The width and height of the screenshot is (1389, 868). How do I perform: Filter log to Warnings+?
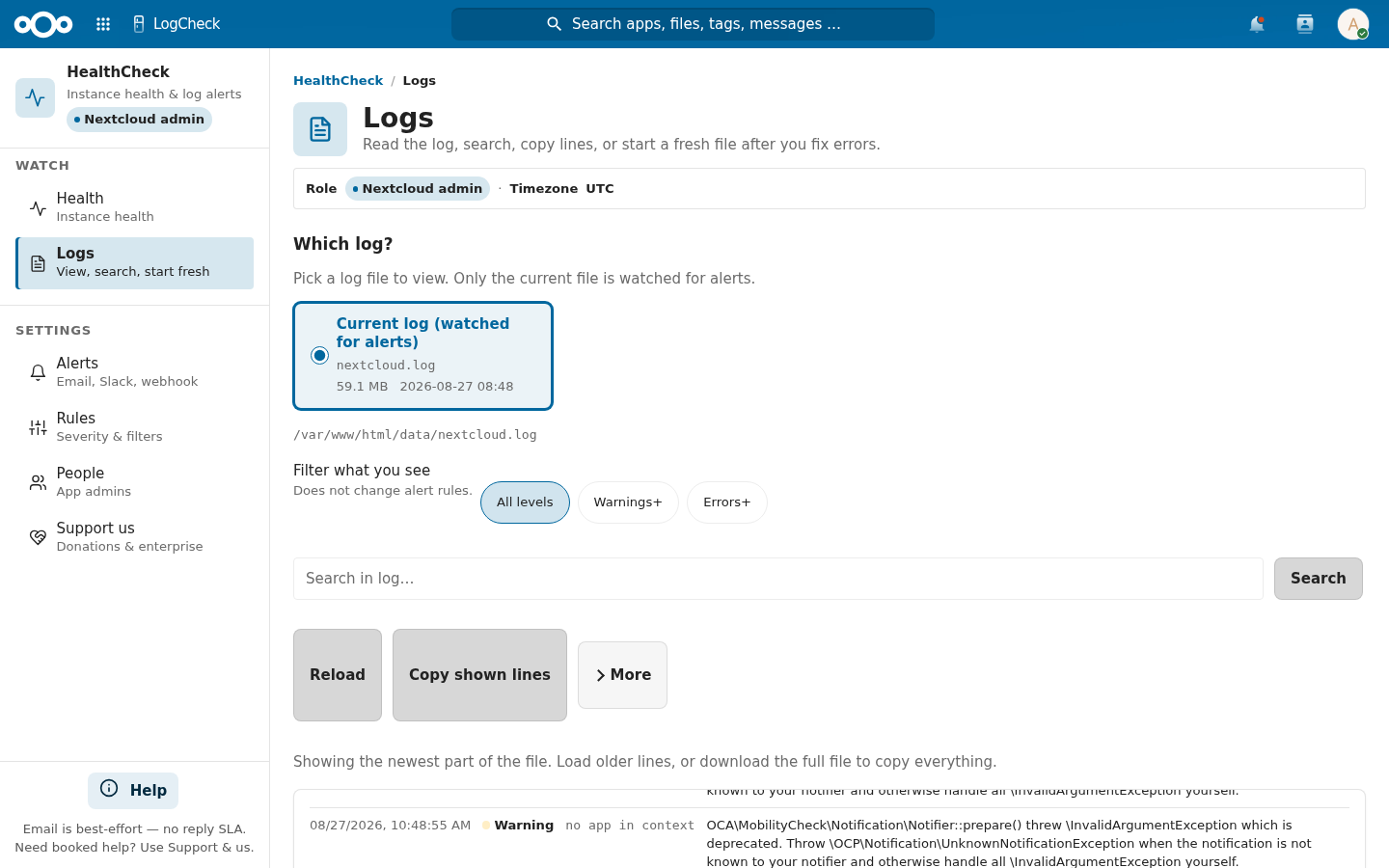(x=628, y=502)
